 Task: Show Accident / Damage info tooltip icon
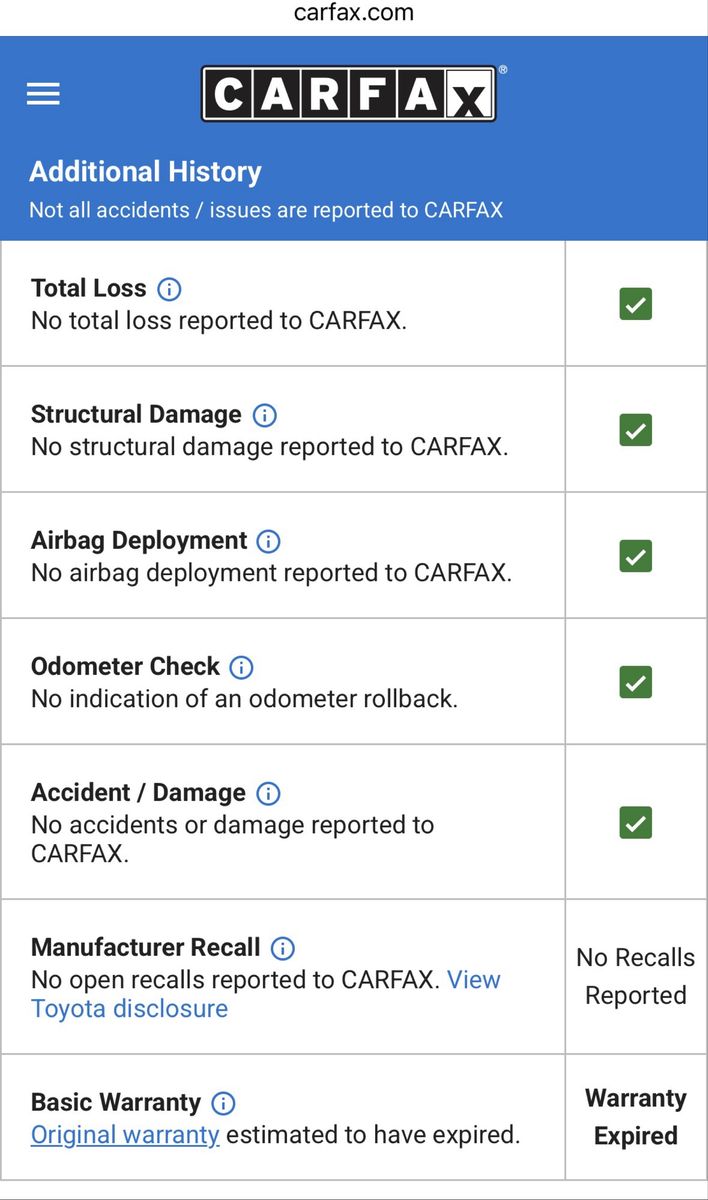[x=268, y=794]
